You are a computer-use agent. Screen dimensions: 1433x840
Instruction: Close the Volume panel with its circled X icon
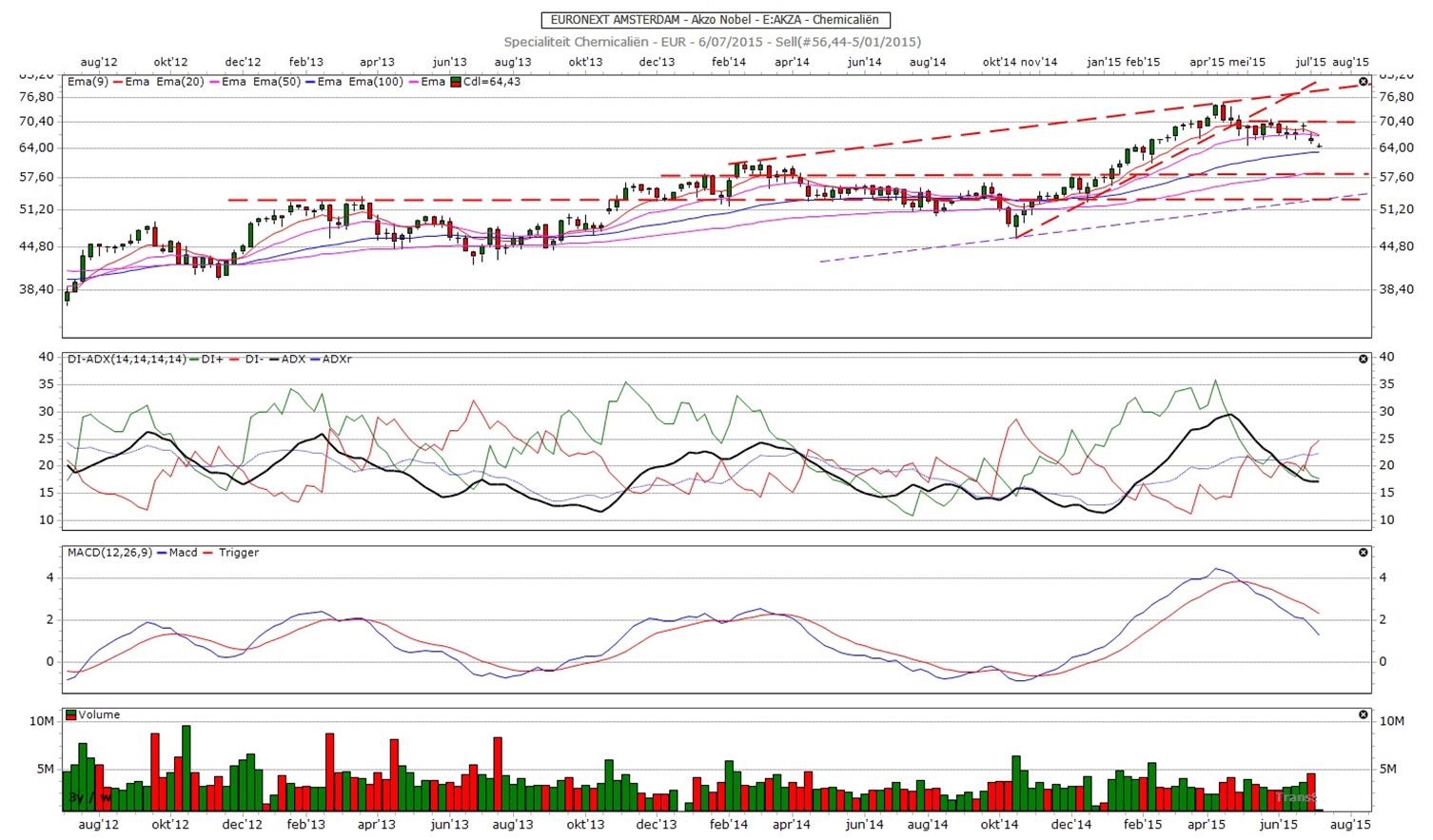tap(1363, 714)
